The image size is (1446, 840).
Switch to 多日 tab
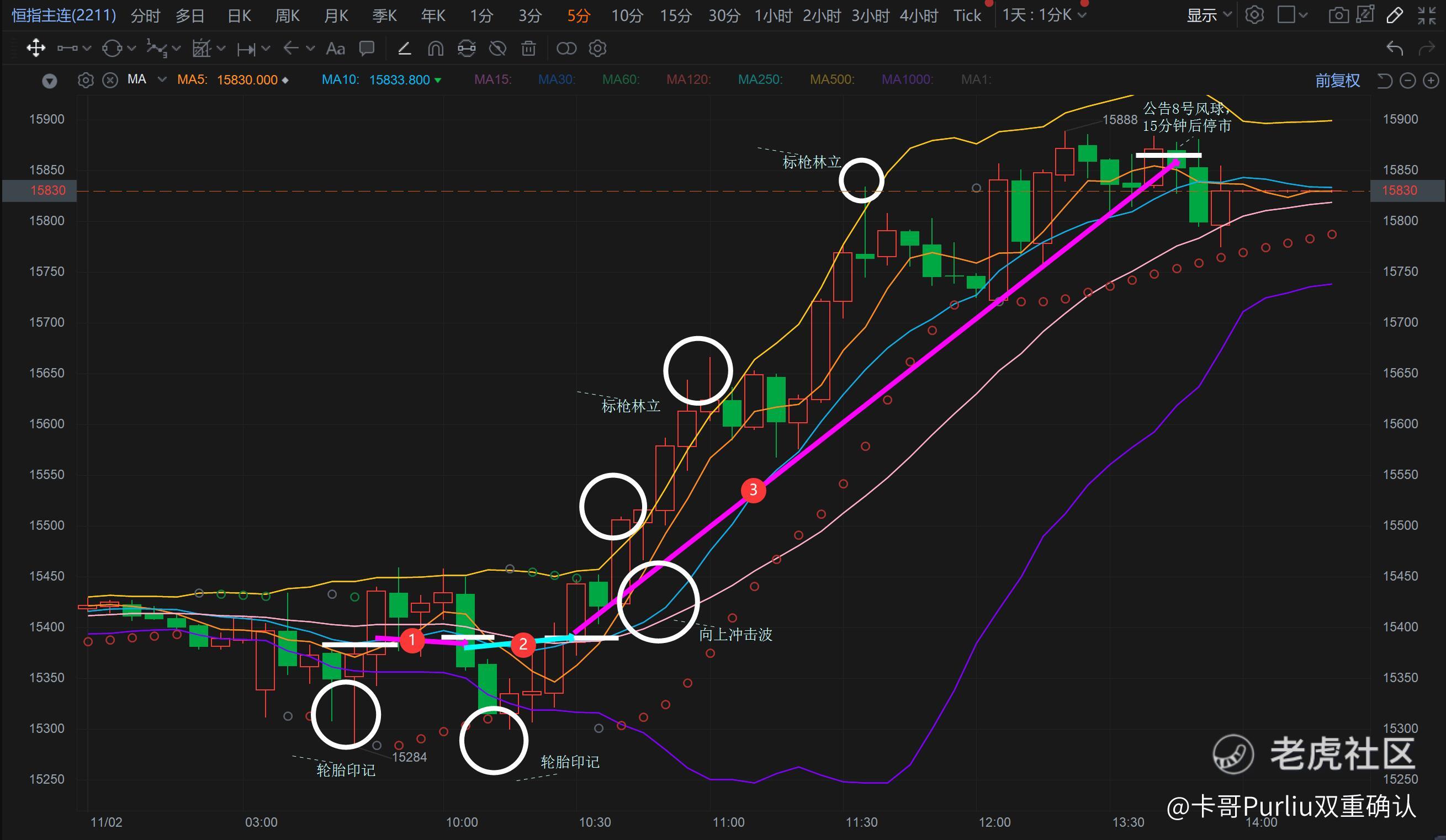[x=190, y=15]
